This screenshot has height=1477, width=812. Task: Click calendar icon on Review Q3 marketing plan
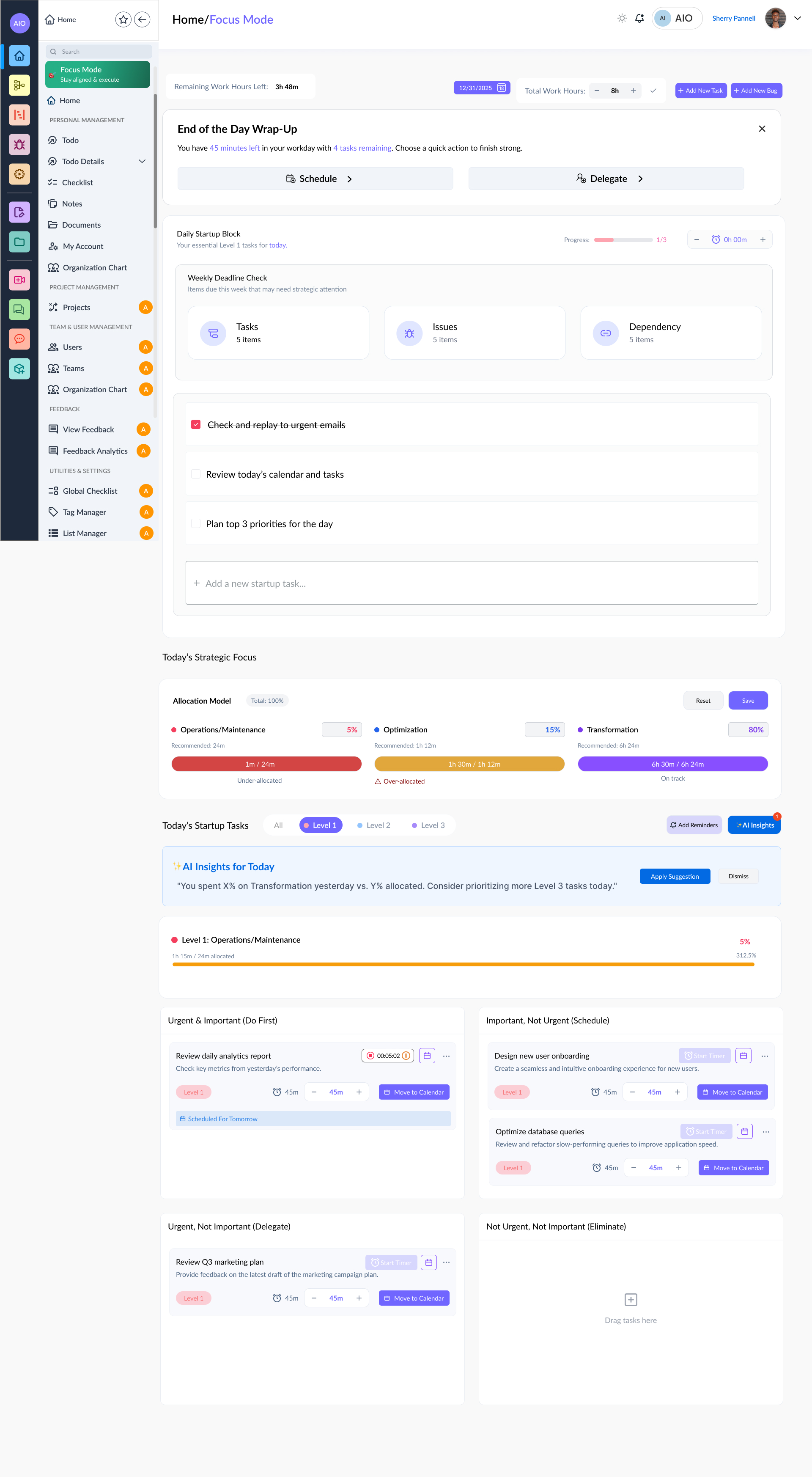429,1262
